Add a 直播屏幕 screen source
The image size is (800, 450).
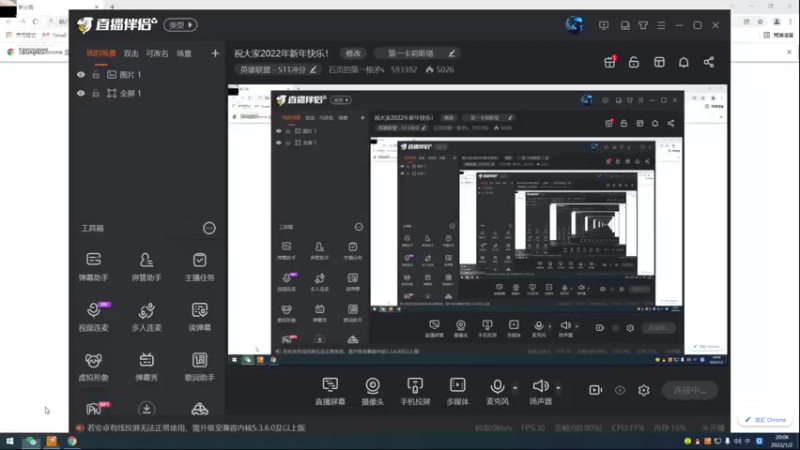coord(330,391)
